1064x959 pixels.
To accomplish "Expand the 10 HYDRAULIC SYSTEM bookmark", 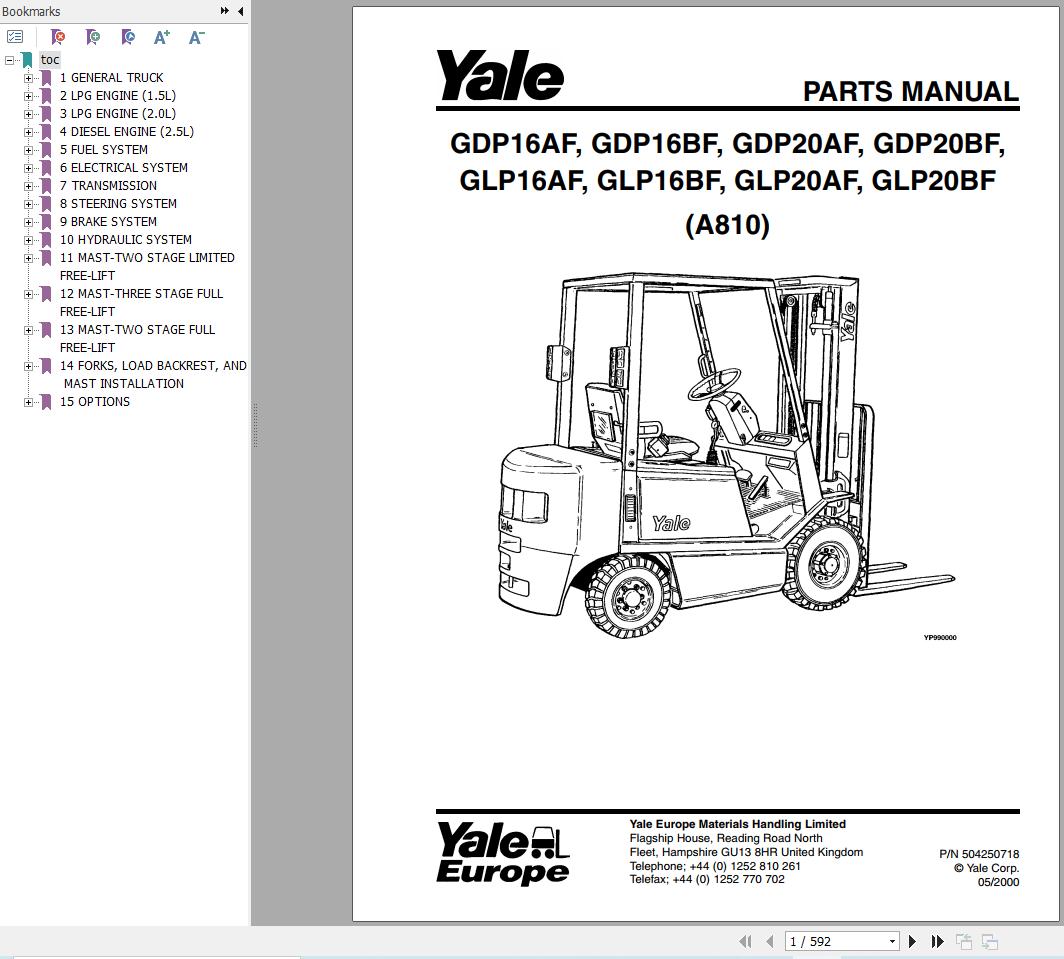I will pos(28,240).
